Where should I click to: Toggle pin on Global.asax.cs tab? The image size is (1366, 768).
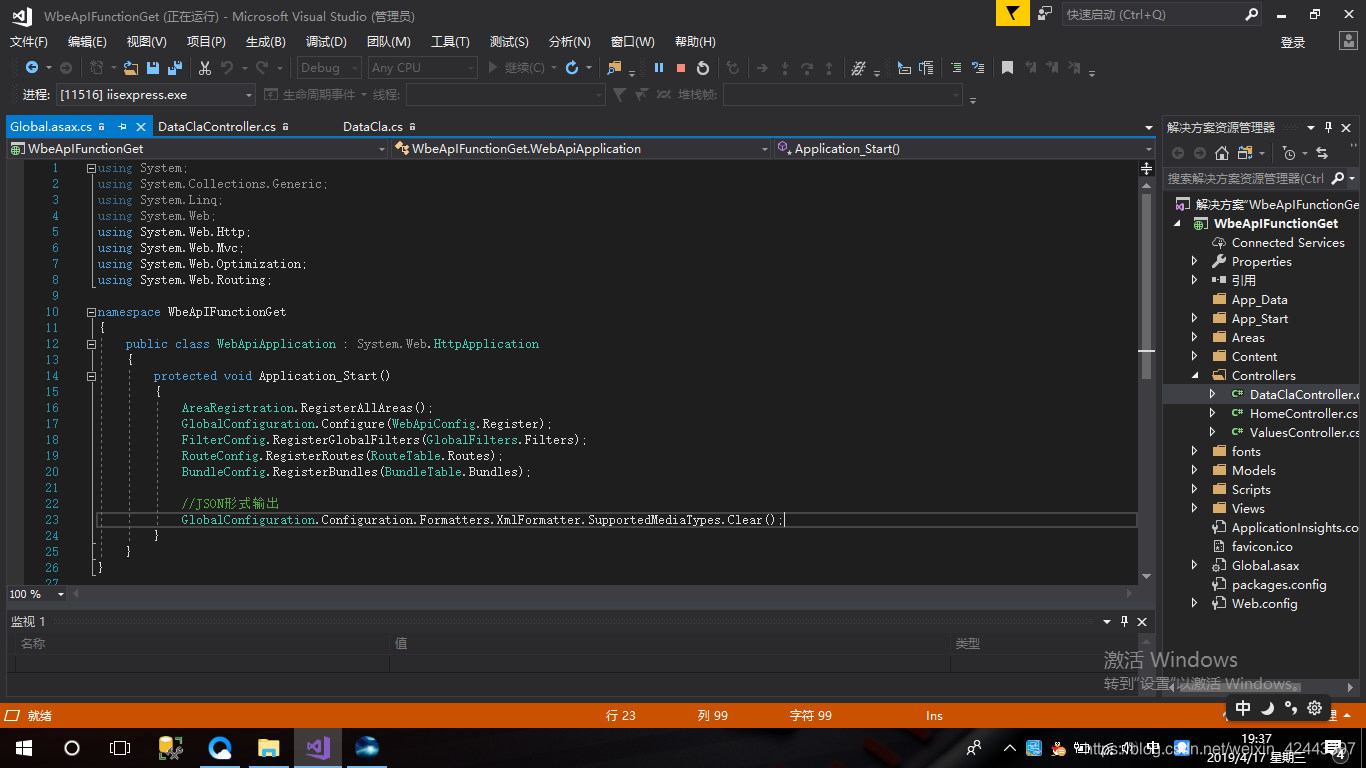(122, 127)
